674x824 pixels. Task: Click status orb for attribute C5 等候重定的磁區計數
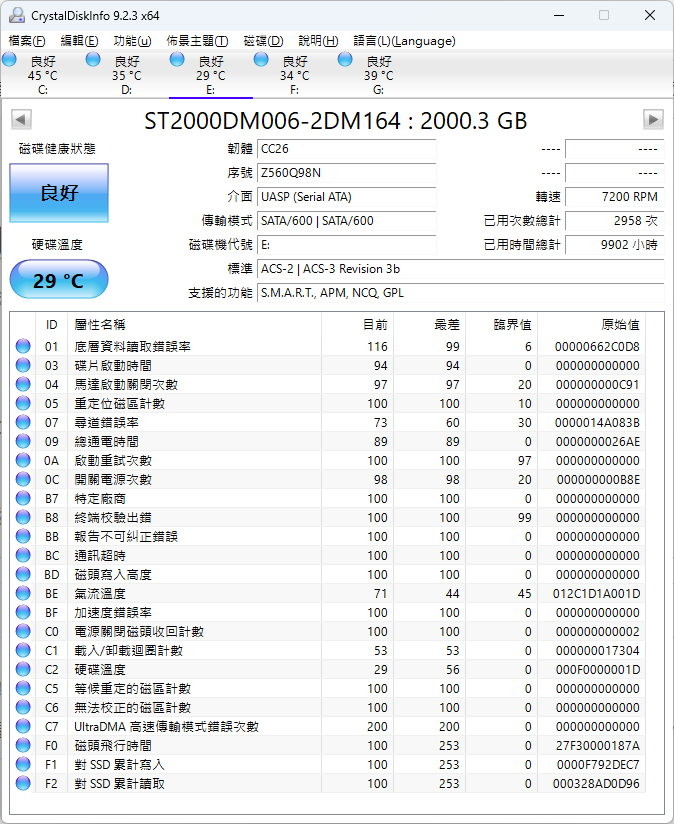click(x=23, y=688)
